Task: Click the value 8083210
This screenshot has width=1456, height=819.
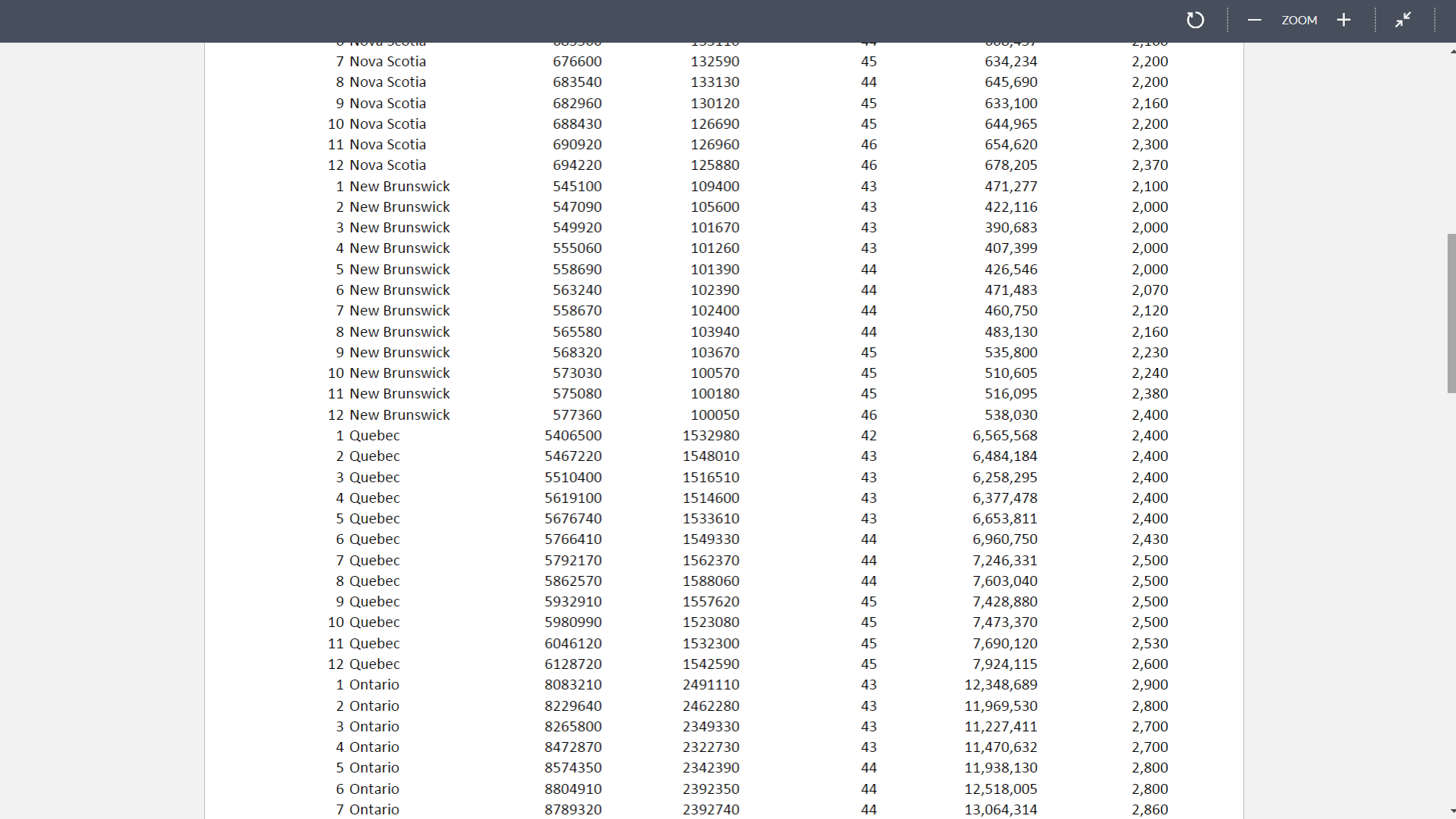Action: point(573,685)
